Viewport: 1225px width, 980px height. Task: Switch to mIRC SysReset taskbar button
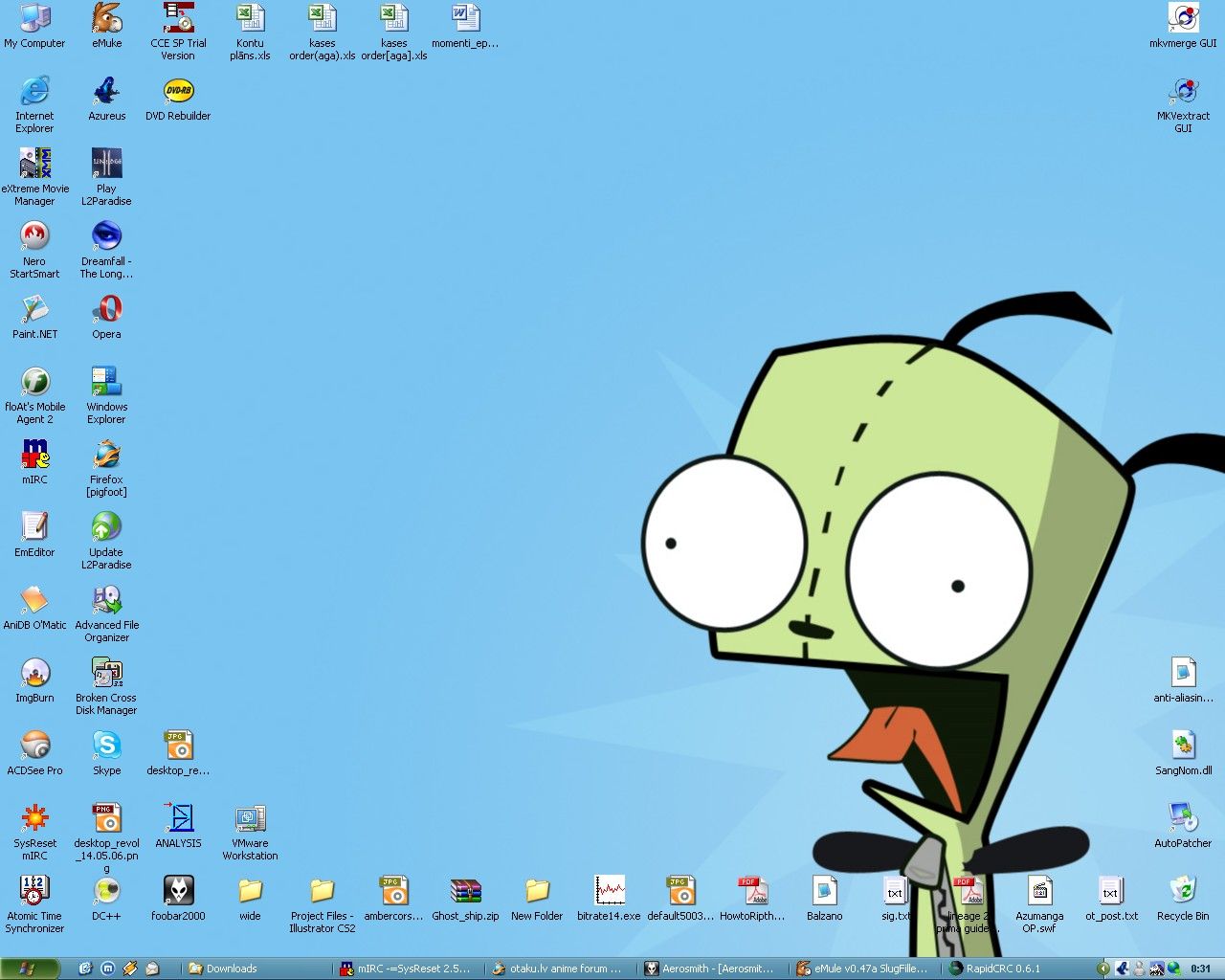point(408,969)
